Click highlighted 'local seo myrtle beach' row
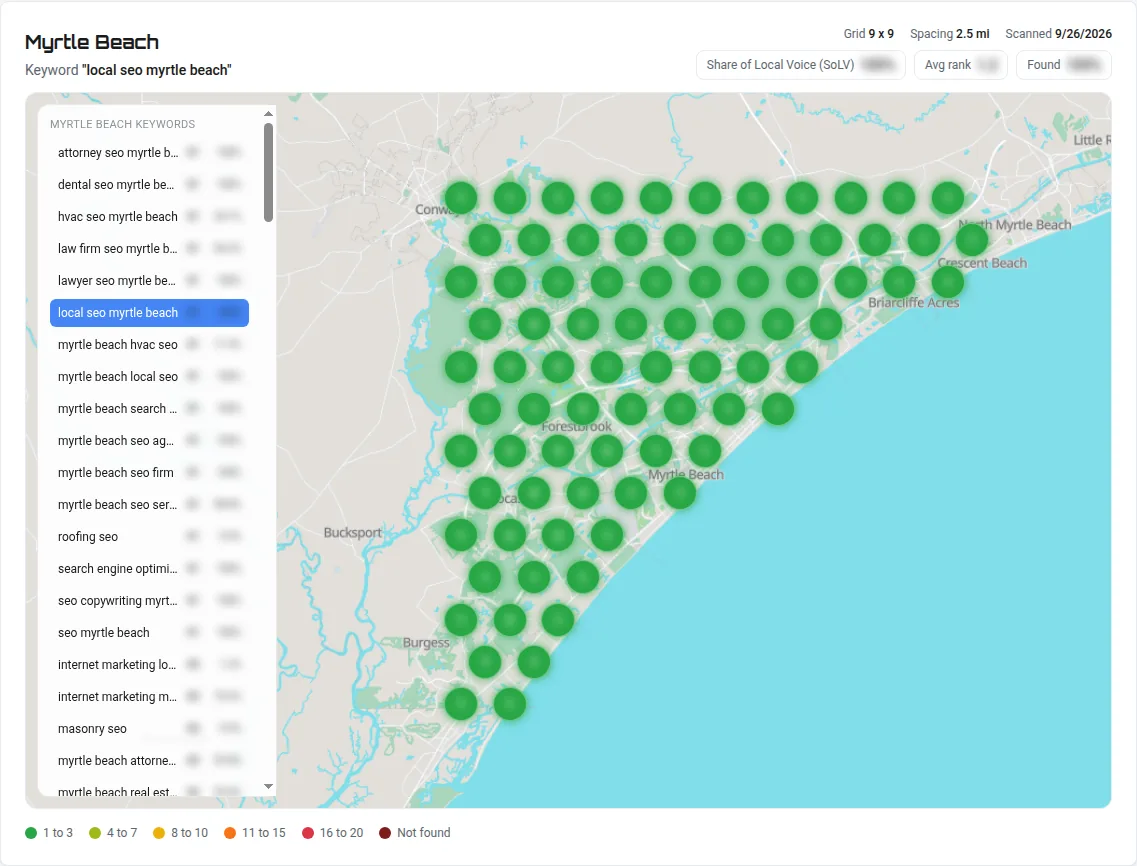 point(149,313)
